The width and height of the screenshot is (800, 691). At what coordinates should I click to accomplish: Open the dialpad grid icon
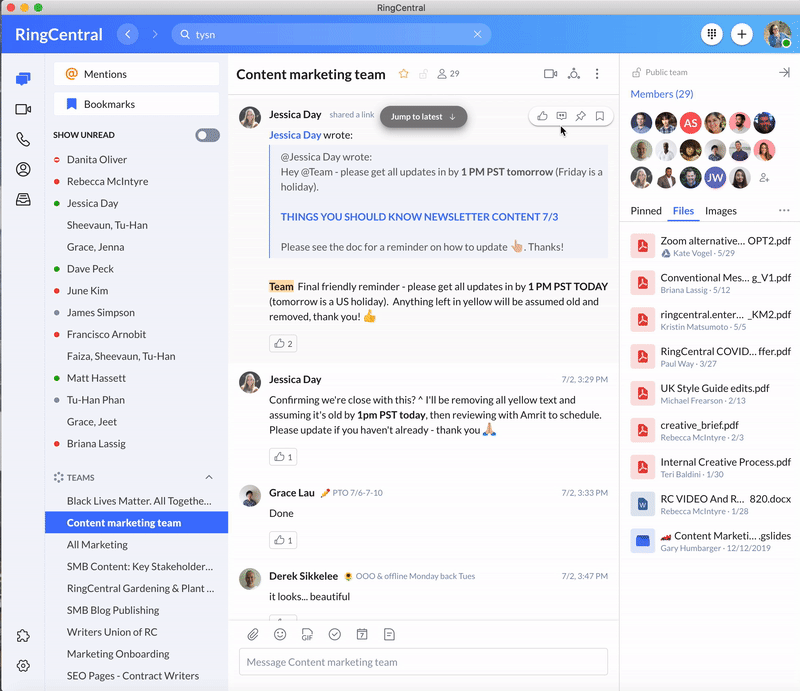(x=712, y=34)
